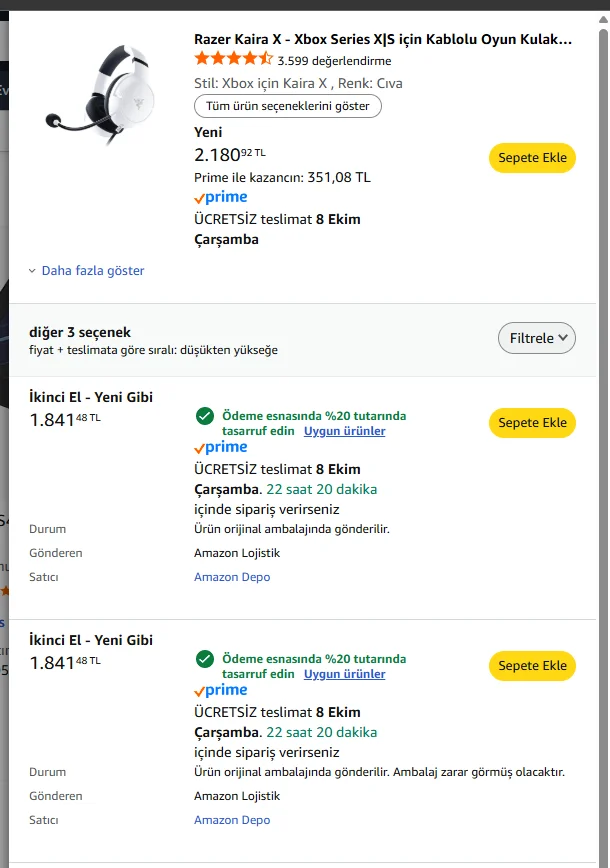Open Amazon Depo seller link in second offer

pyautogui.click(x=232, y=820)
